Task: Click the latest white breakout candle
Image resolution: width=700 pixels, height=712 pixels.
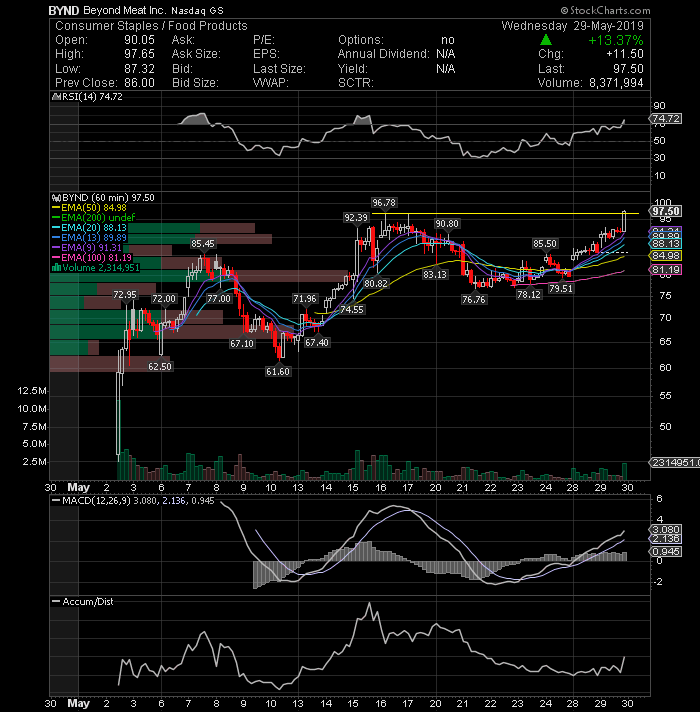Action: (x=625, y=221)
